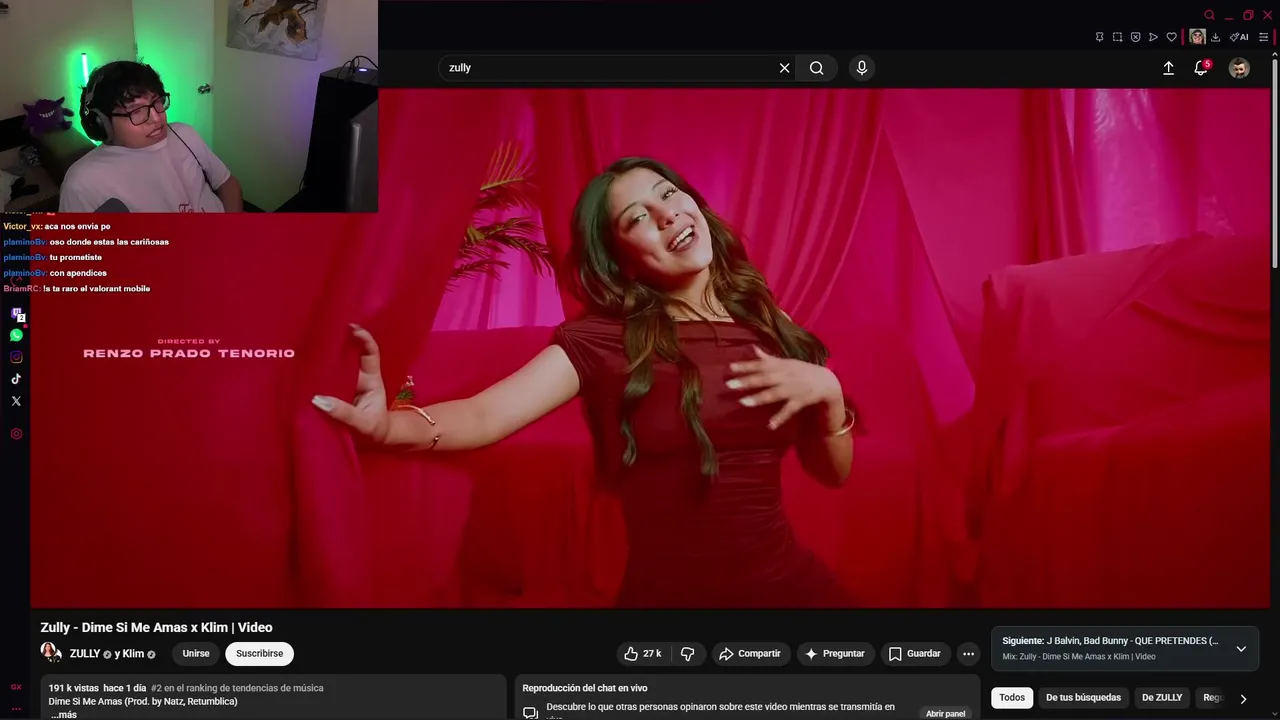This screenshot has height=720, width=1280.
Task: Dislike the video
Action: 688,654
